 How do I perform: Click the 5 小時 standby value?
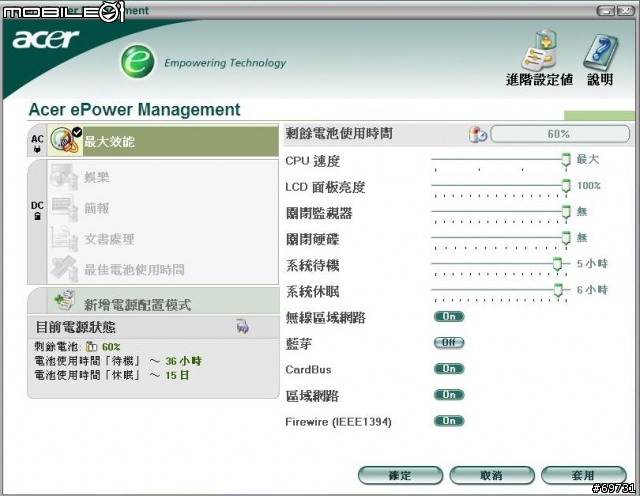592,264
